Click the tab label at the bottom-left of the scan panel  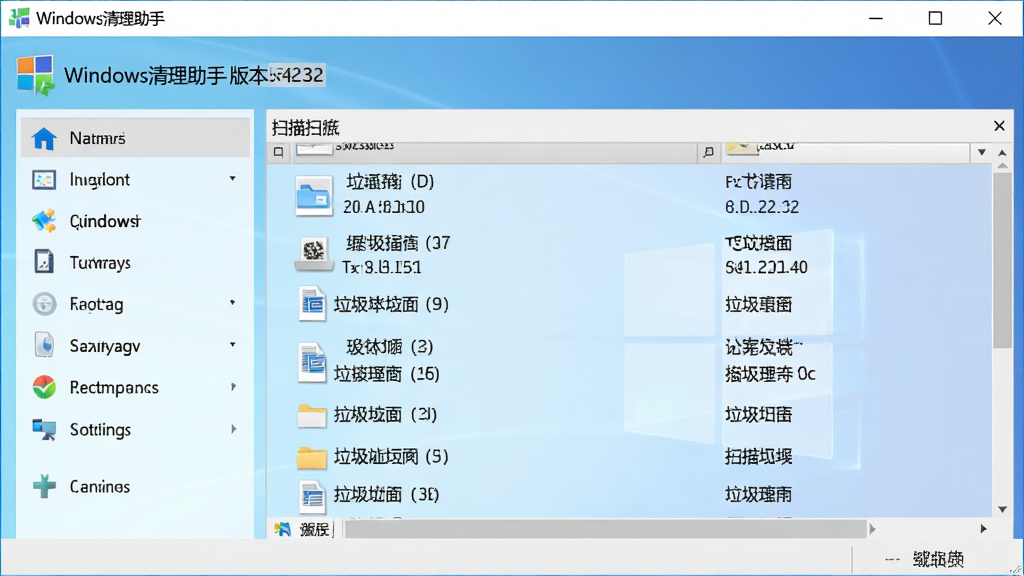314,529
